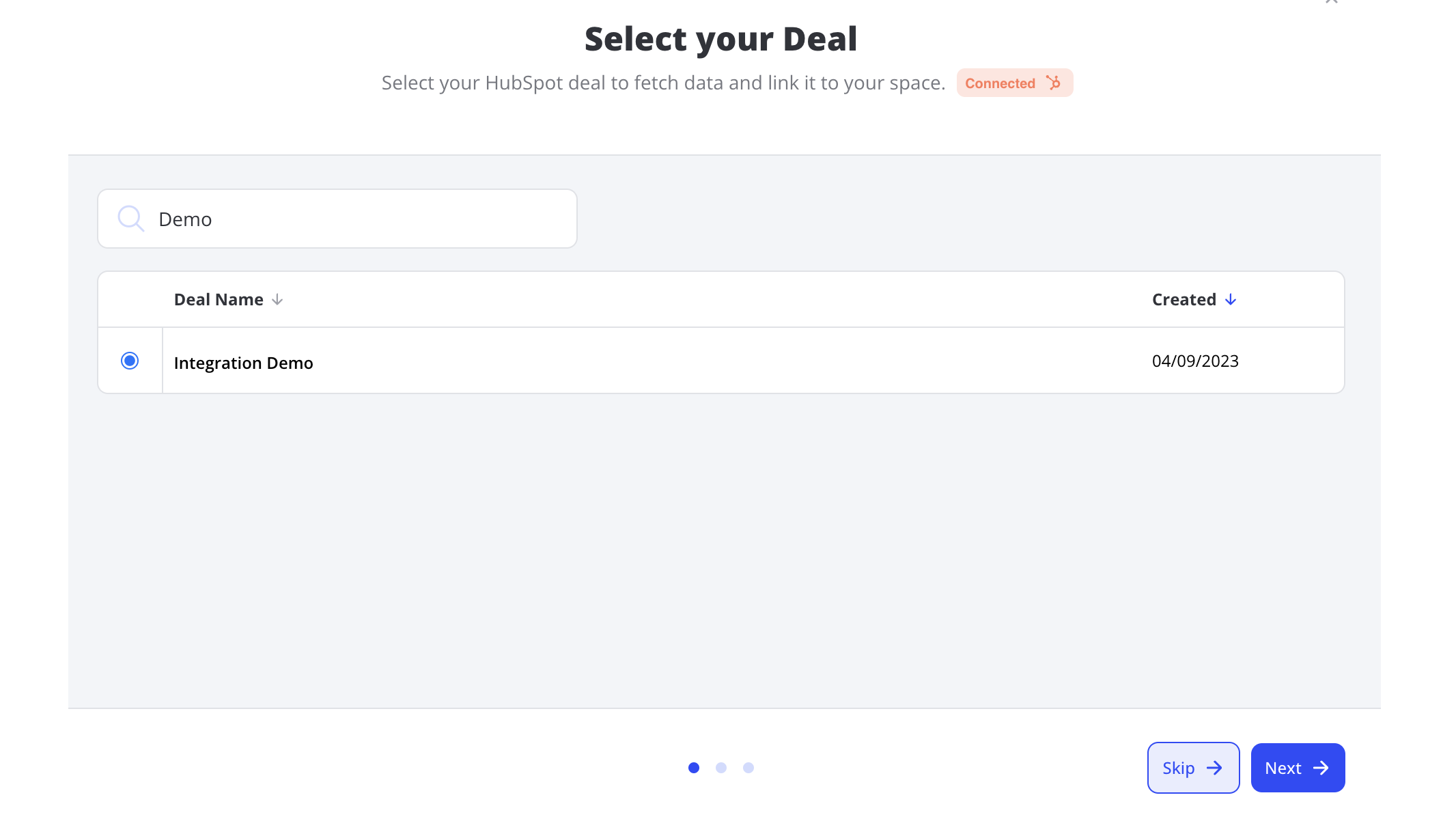Select the Integration Demo radio button
Screen dimensions: 1456x819
(130, 361)
